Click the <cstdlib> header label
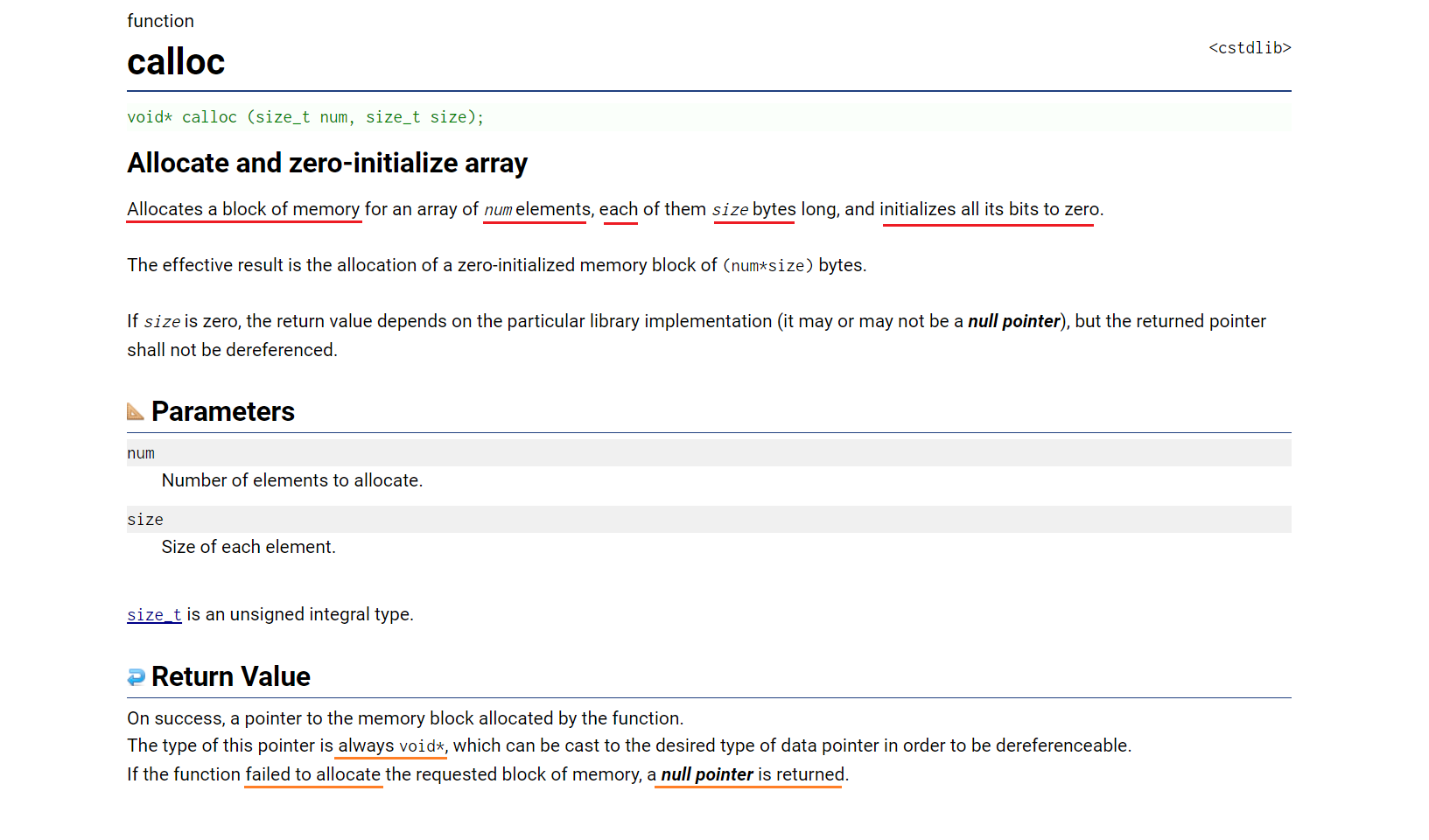The image size is (1429, 840). tap(1250, 48)
